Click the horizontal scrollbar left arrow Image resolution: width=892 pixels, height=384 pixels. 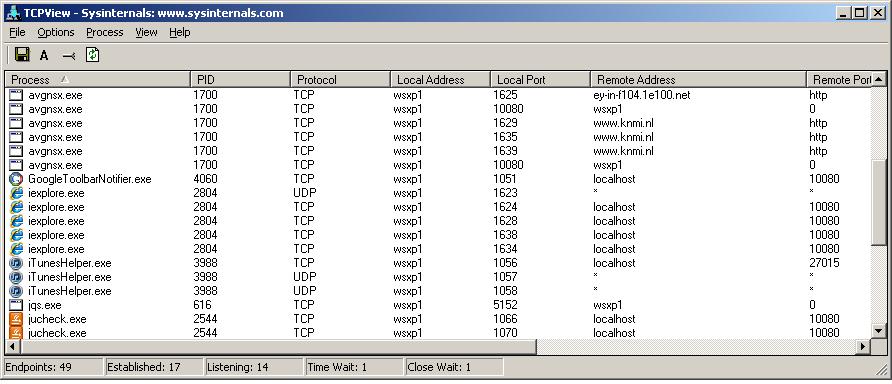click(12, 346)
